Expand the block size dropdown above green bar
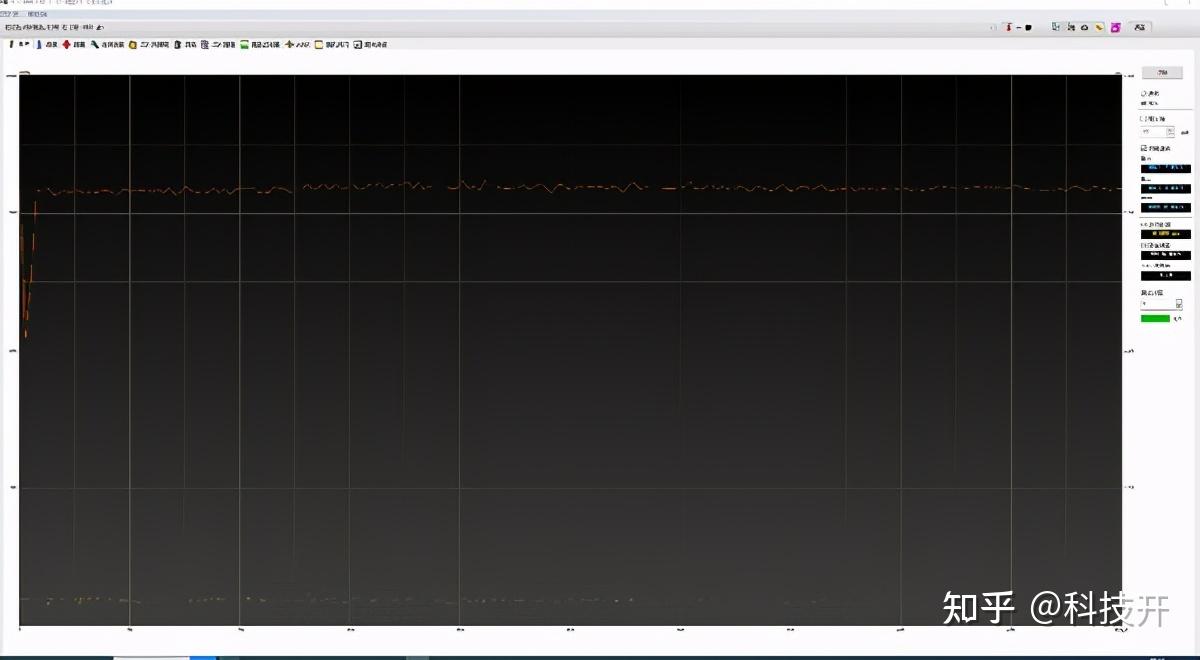The height and width of the screenshot is (660, 1200). click(x=1161, y=304)
